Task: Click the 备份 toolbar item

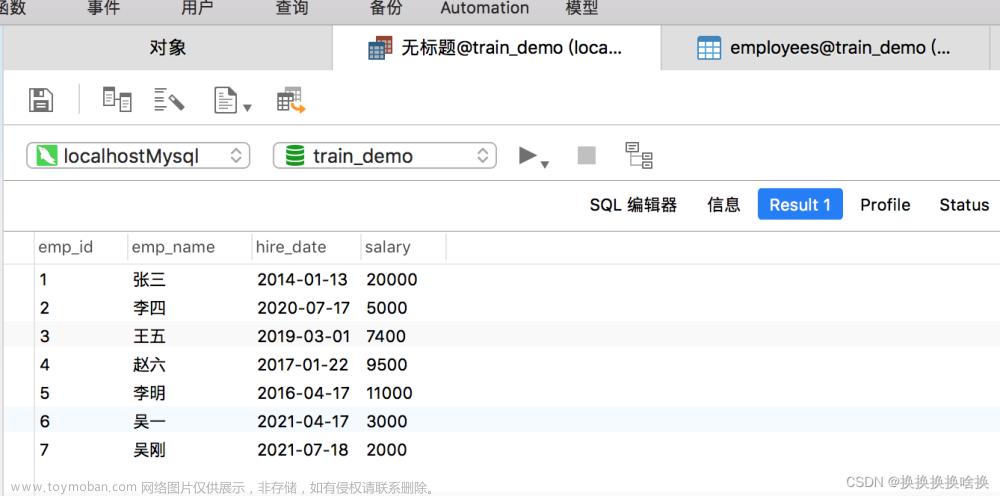Action: [386, 8]
